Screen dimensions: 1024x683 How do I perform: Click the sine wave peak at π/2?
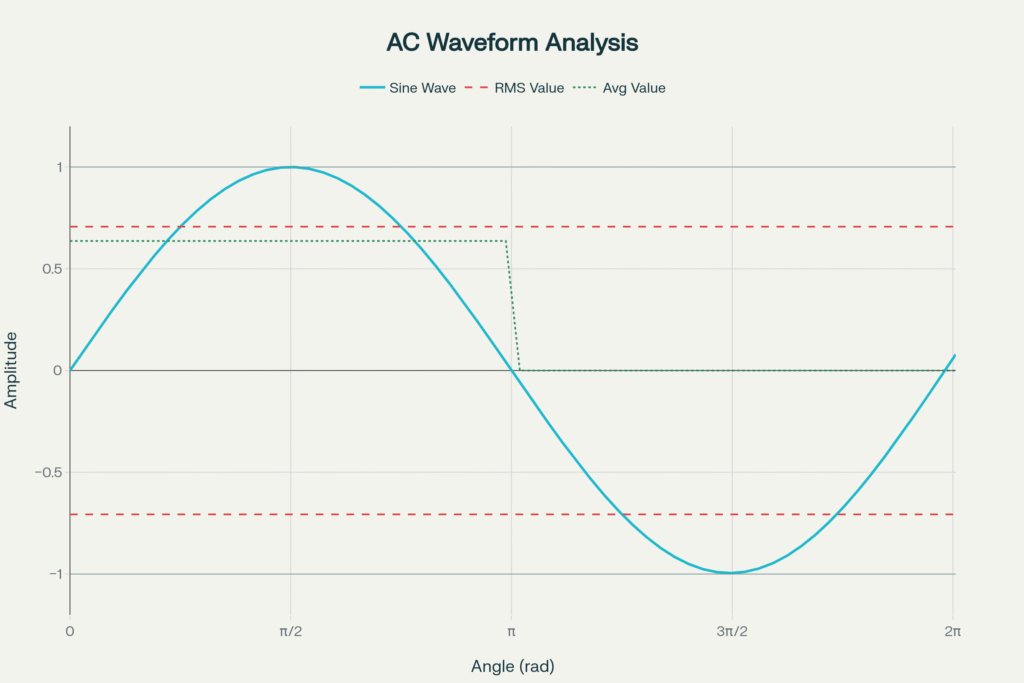(x=291, y=167)
